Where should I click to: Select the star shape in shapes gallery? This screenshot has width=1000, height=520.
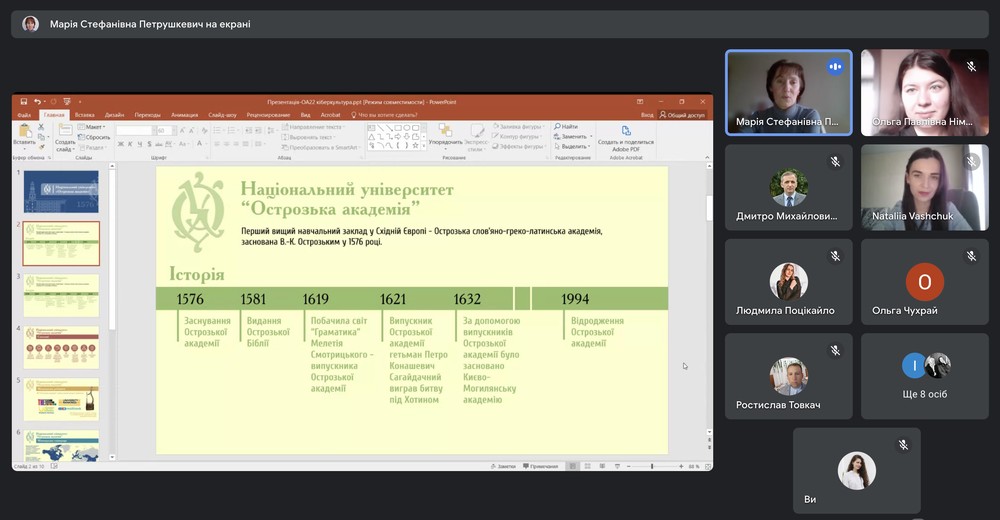click(415, 145)
